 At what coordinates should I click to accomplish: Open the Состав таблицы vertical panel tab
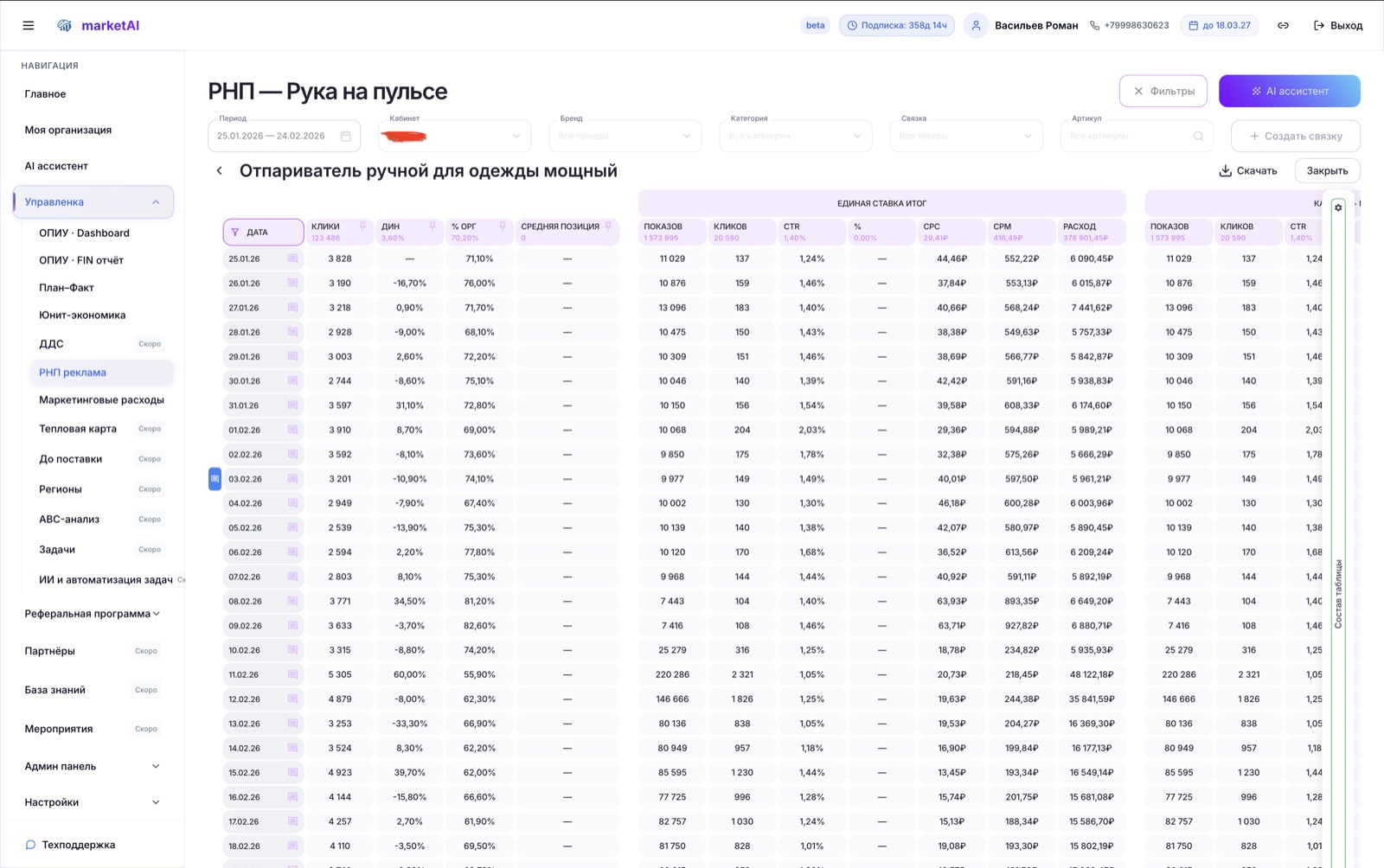(x=1338, y=593)
